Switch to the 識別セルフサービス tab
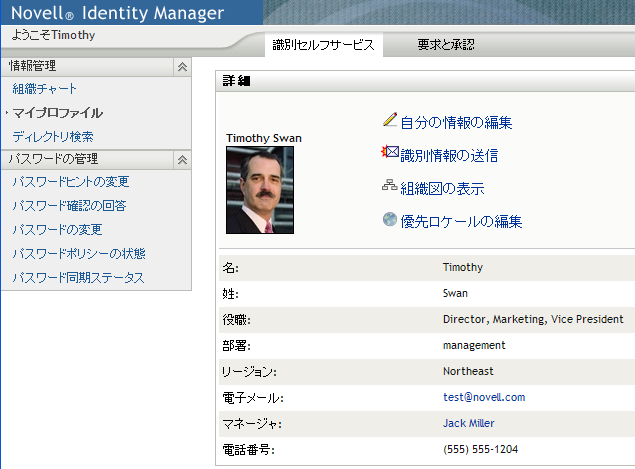Image resolution: width=635 pixels, height=469 pixels. pyautogui.click(x=324, y=45)
